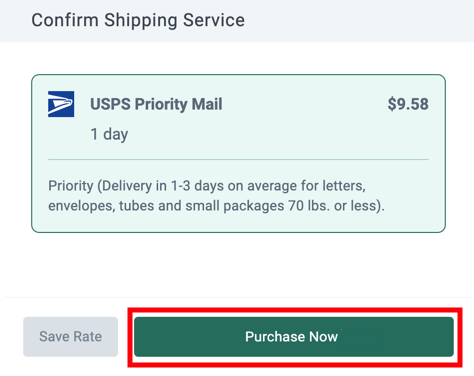Click the word 'Mail' in service title

pyautogui.click(x=207, y=104)
